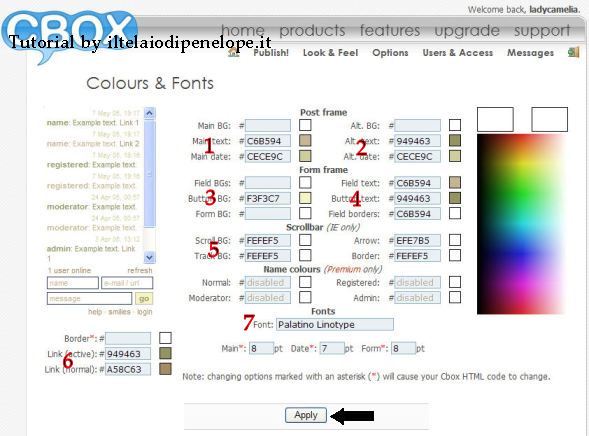Open the Look & Feel menu
589x436 pixels.
tap(331, 53)
